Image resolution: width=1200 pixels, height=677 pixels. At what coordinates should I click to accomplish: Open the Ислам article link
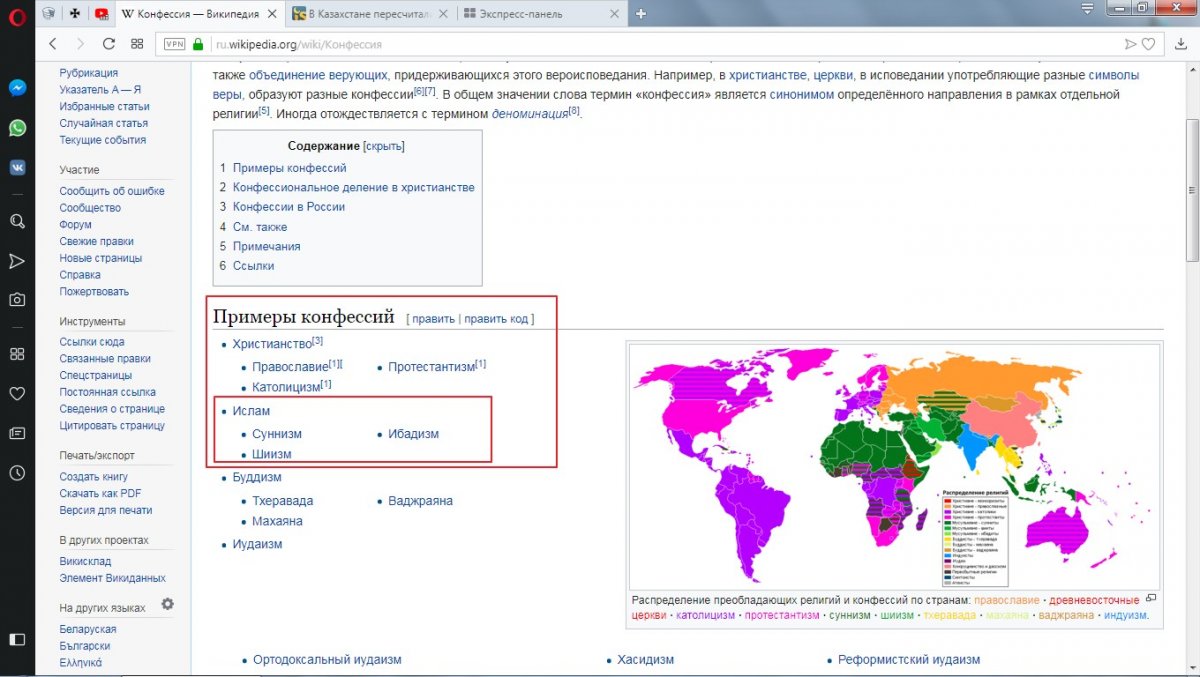coord(251,411)
